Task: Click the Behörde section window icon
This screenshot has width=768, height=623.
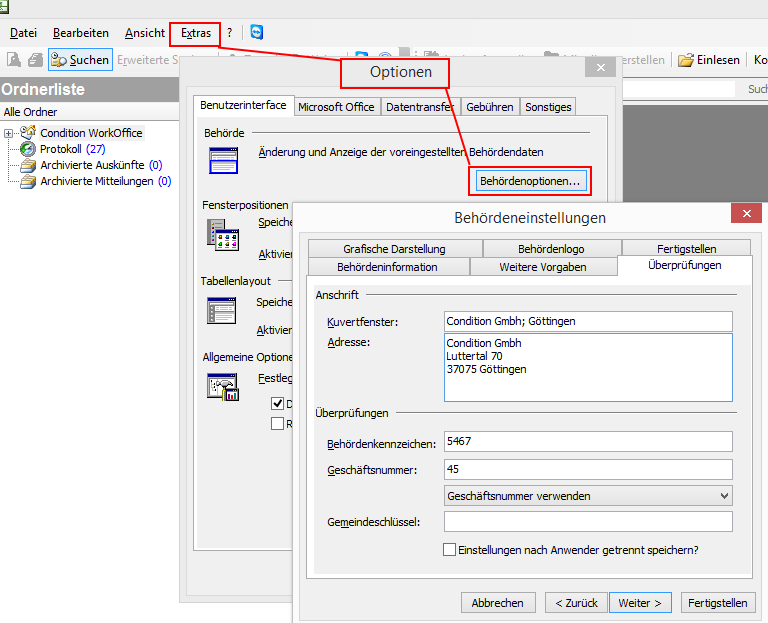Action: [222, 160]
